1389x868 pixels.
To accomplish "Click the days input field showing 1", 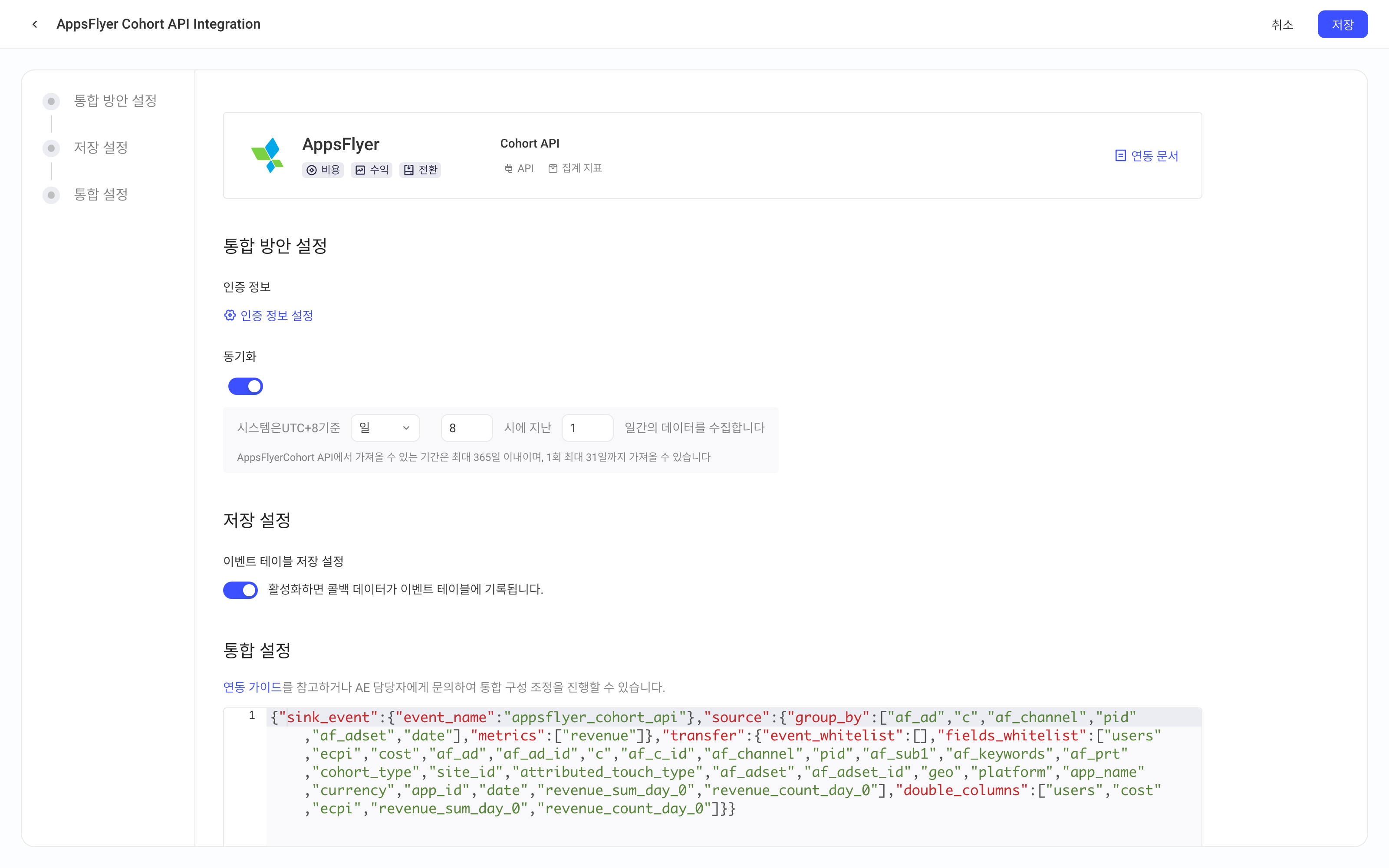I will point(587,427).
